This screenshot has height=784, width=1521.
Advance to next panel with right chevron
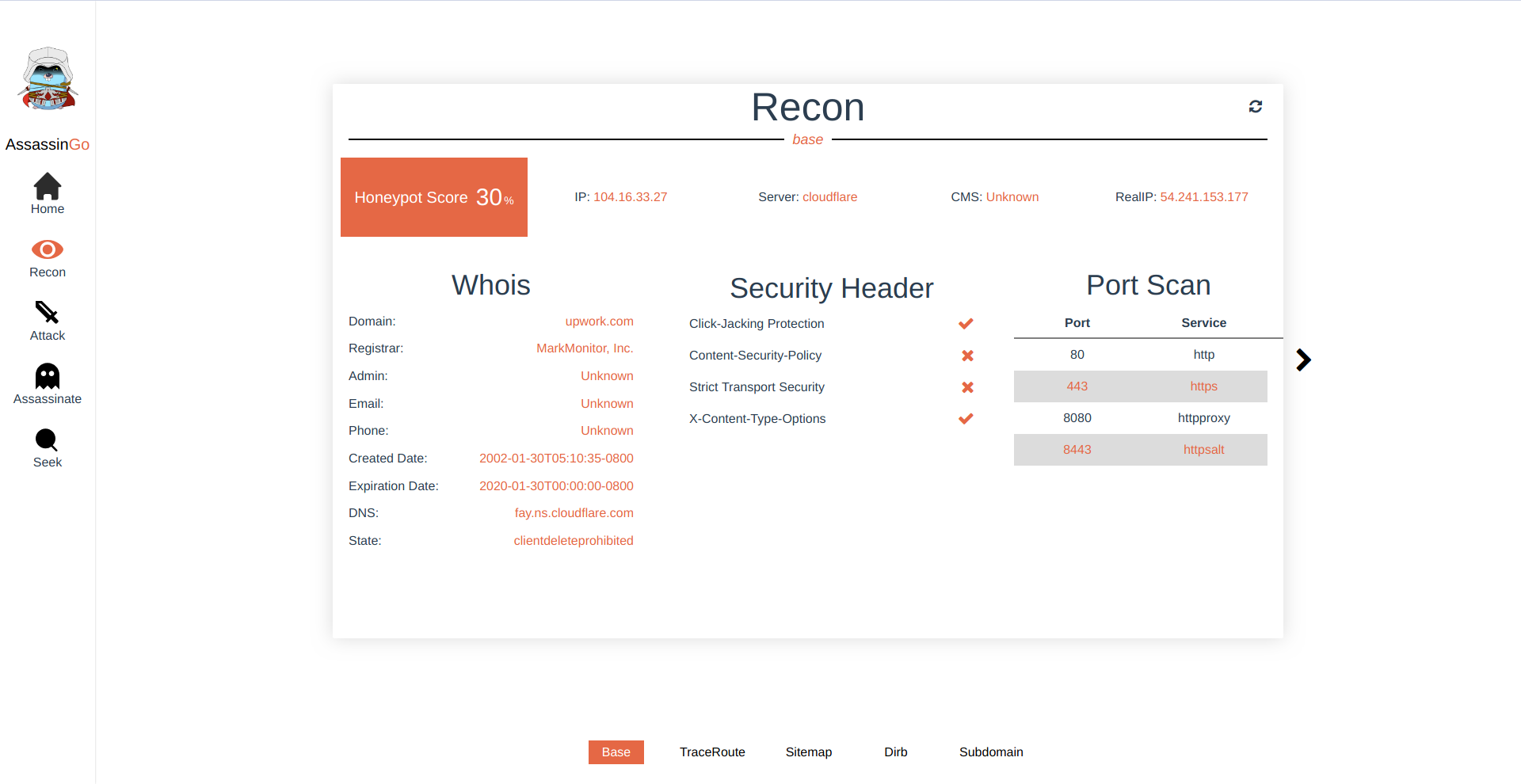1303,360
